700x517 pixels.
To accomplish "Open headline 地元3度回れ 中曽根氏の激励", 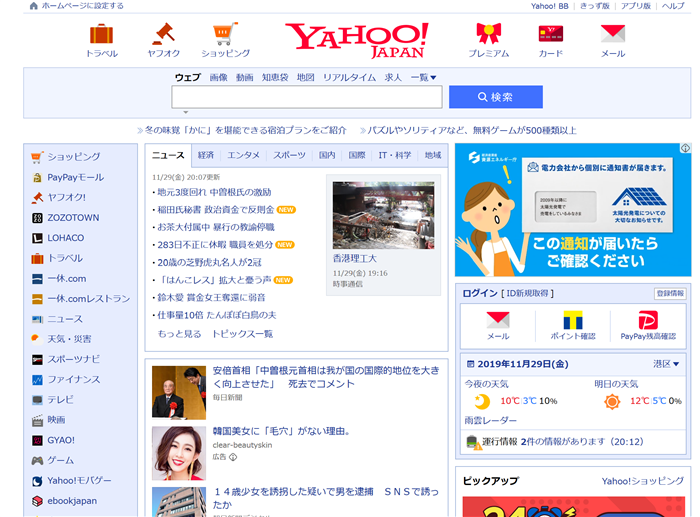I will pos(214,192).
